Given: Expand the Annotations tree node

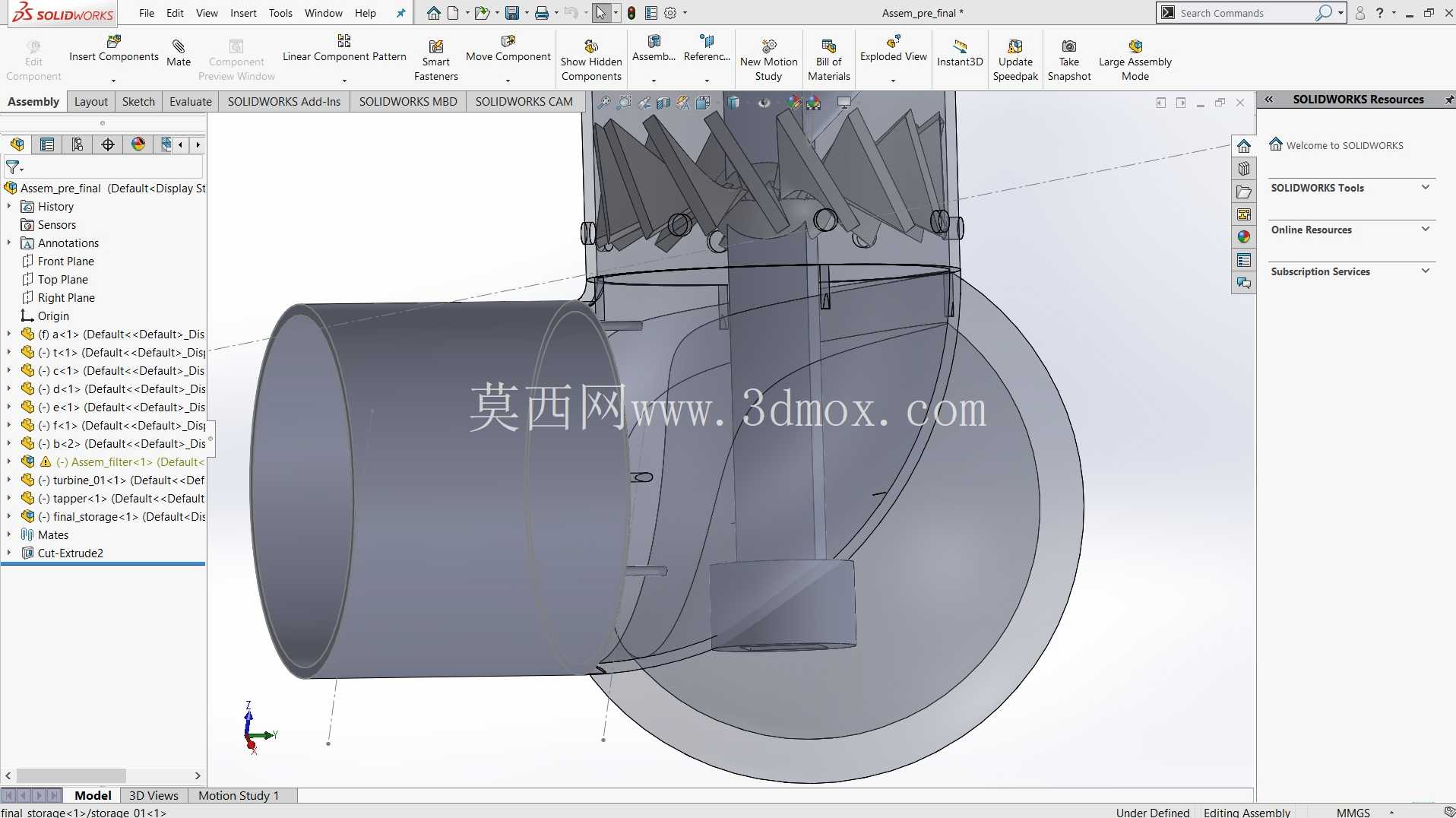Looking at the screenshot, I should tap(9, 243).
